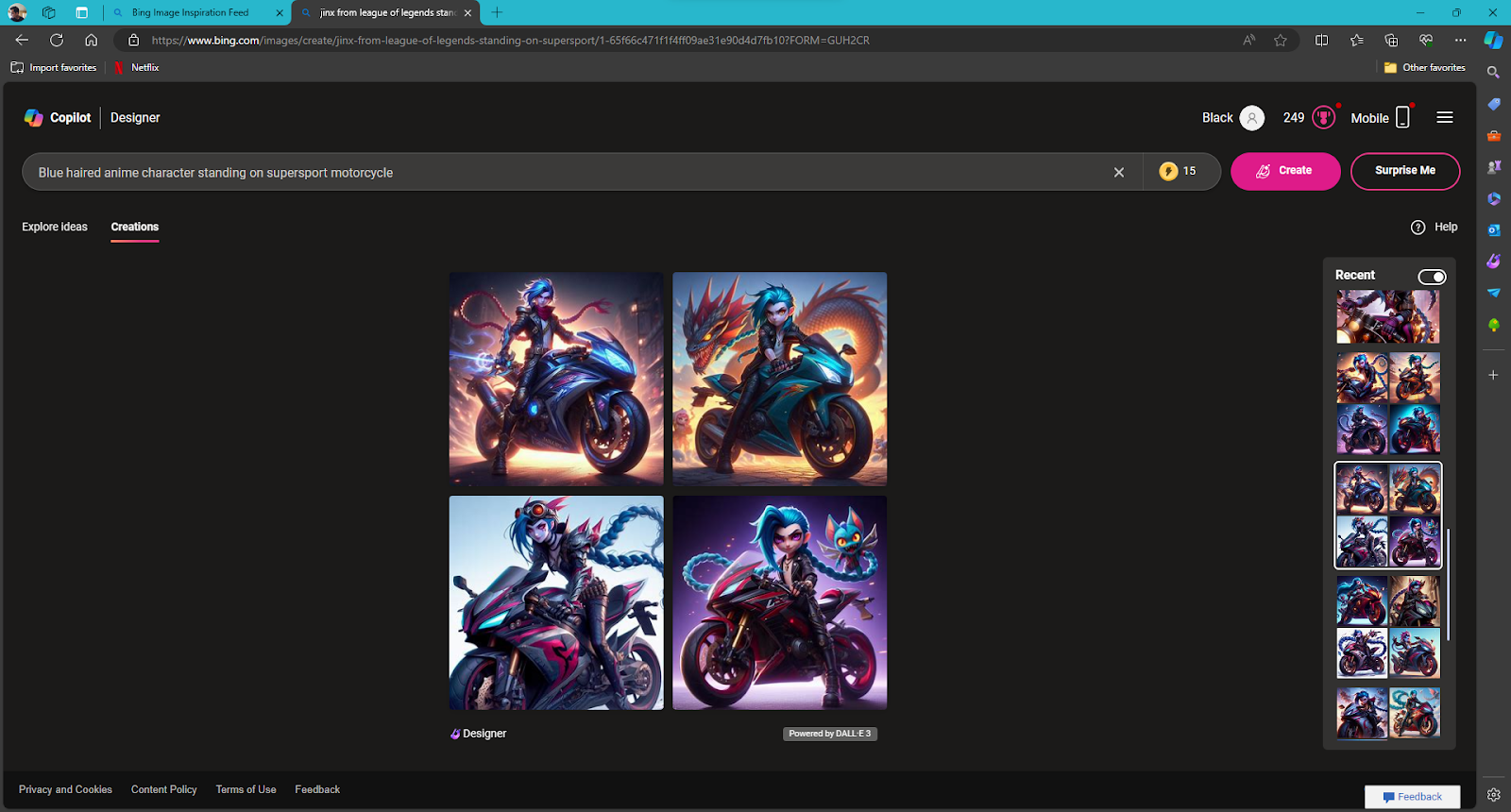Screen dimensions: 1511x812
Task: Toggle the Recent switch
Action: [x=1432, y=277]
